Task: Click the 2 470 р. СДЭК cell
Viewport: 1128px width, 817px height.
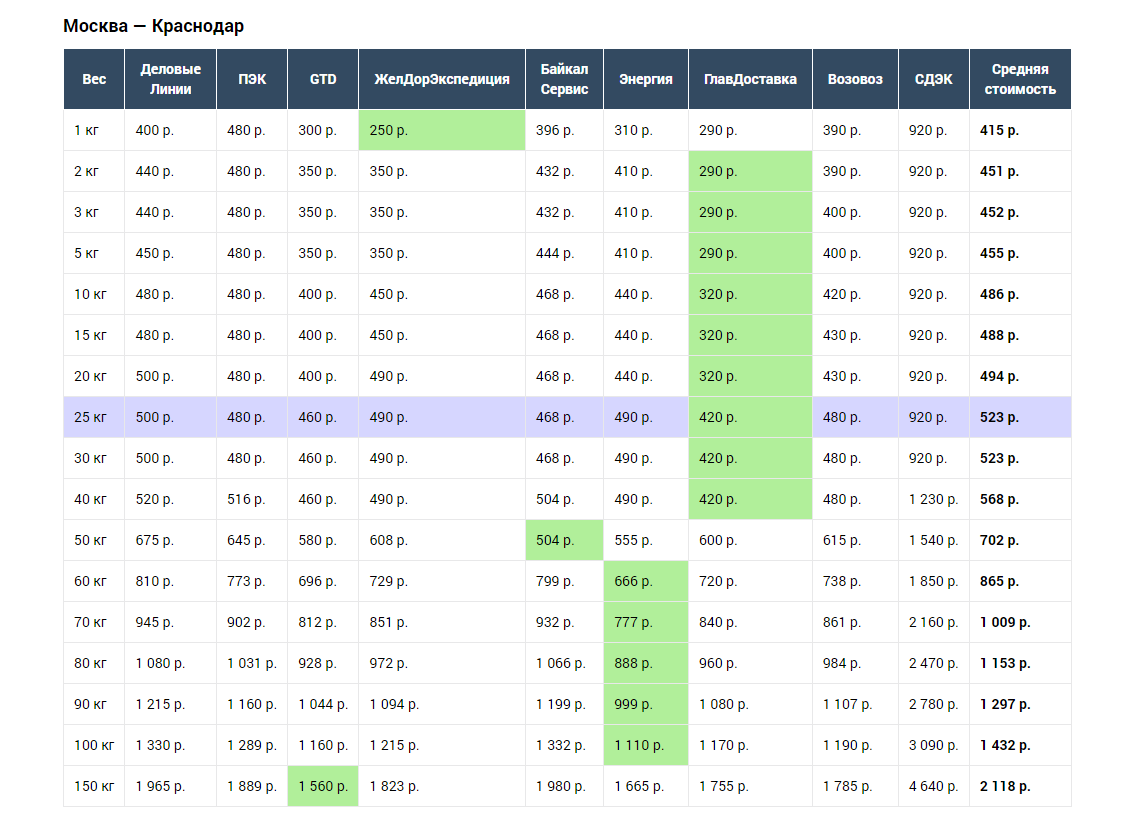Action: (x=933, y=663)
